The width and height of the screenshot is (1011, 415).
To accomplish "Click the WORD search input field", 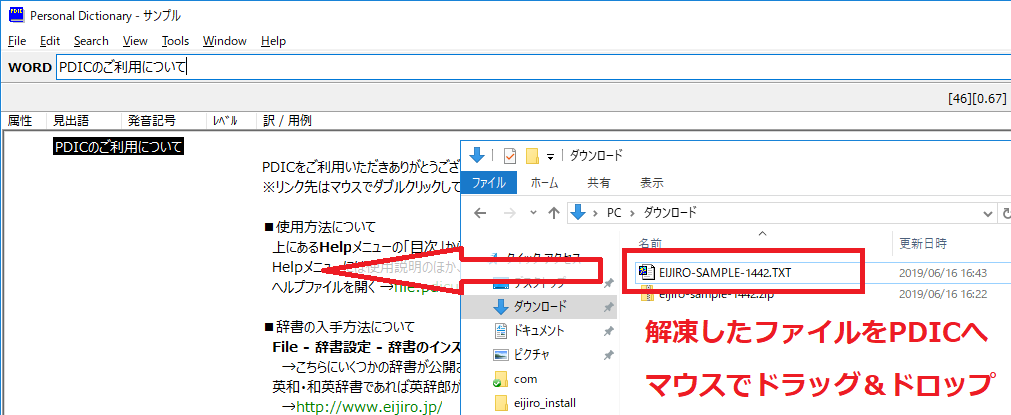I will 533,67.
